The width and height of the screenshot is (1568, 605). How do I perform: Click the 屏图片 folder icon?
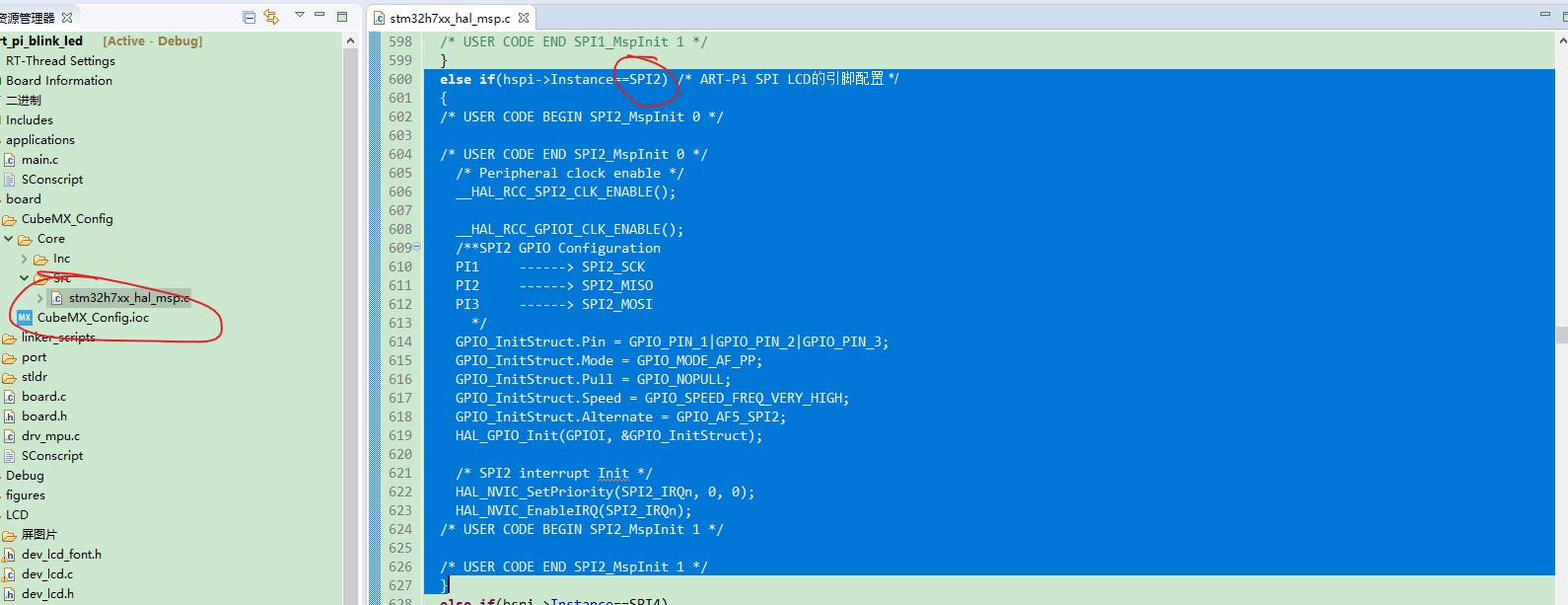pyautogui.click(x=9, y=535)
